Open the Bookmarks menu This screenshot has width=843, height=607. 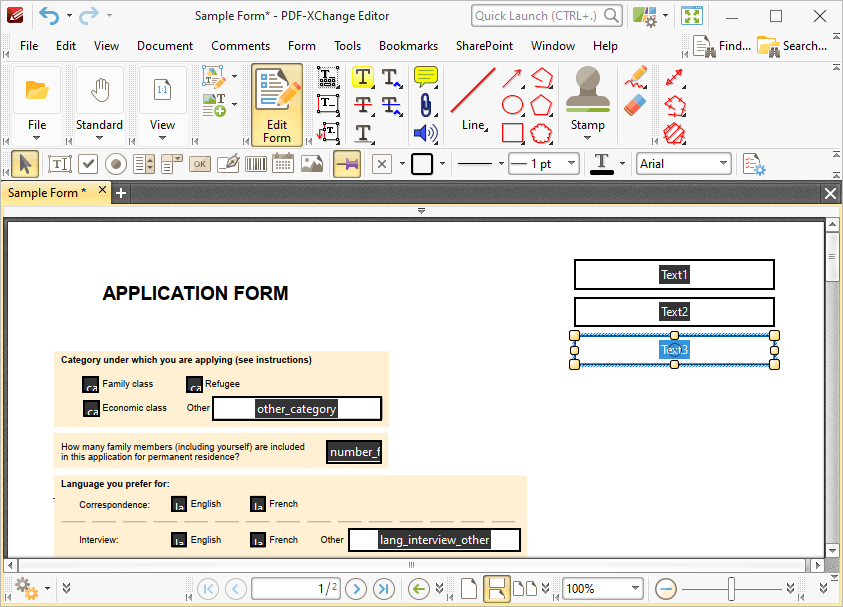click(408, 46)
